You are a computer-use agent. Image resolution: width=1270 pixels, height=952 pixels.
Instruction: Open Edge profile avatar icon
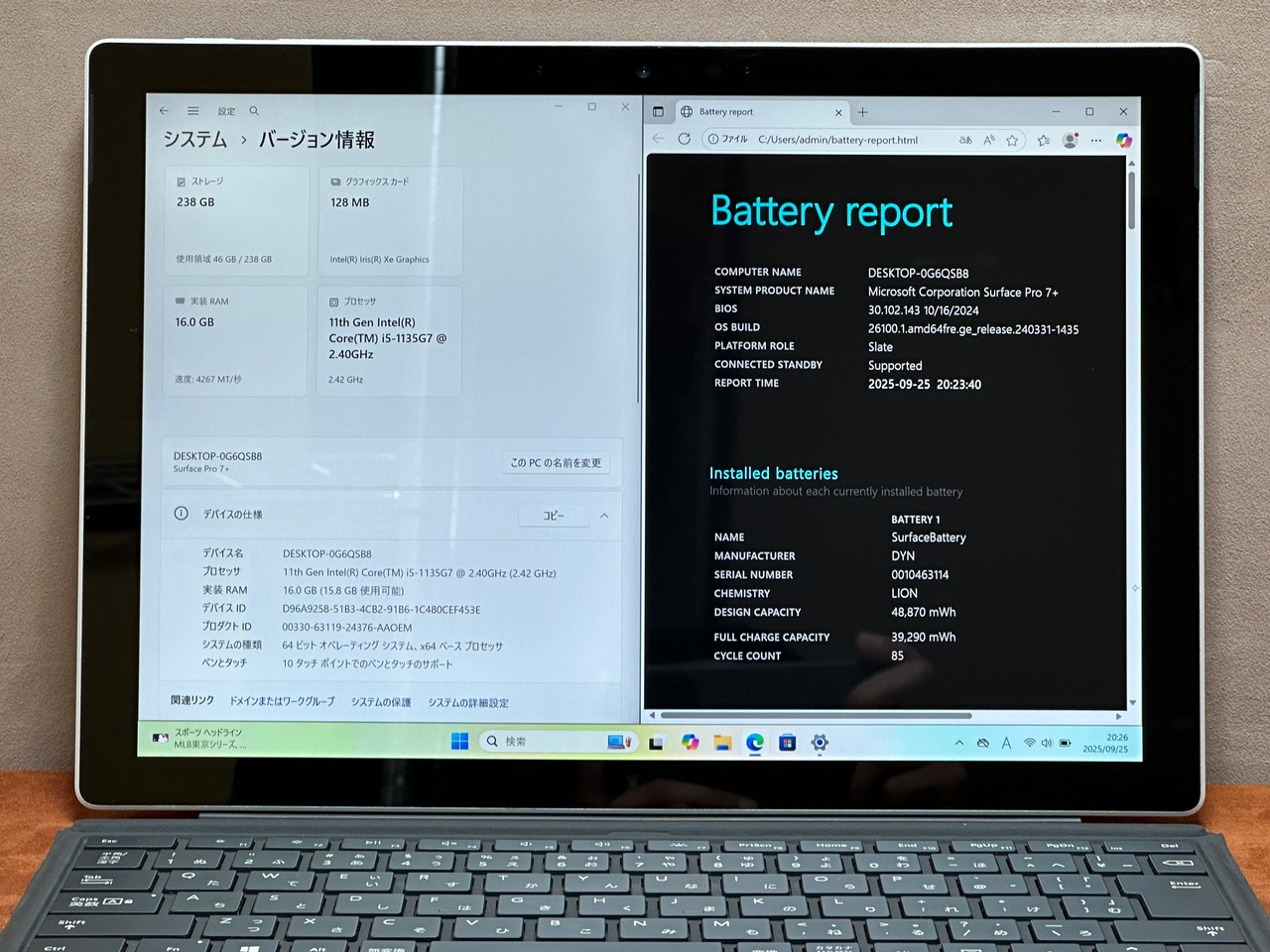(1070, 141)
